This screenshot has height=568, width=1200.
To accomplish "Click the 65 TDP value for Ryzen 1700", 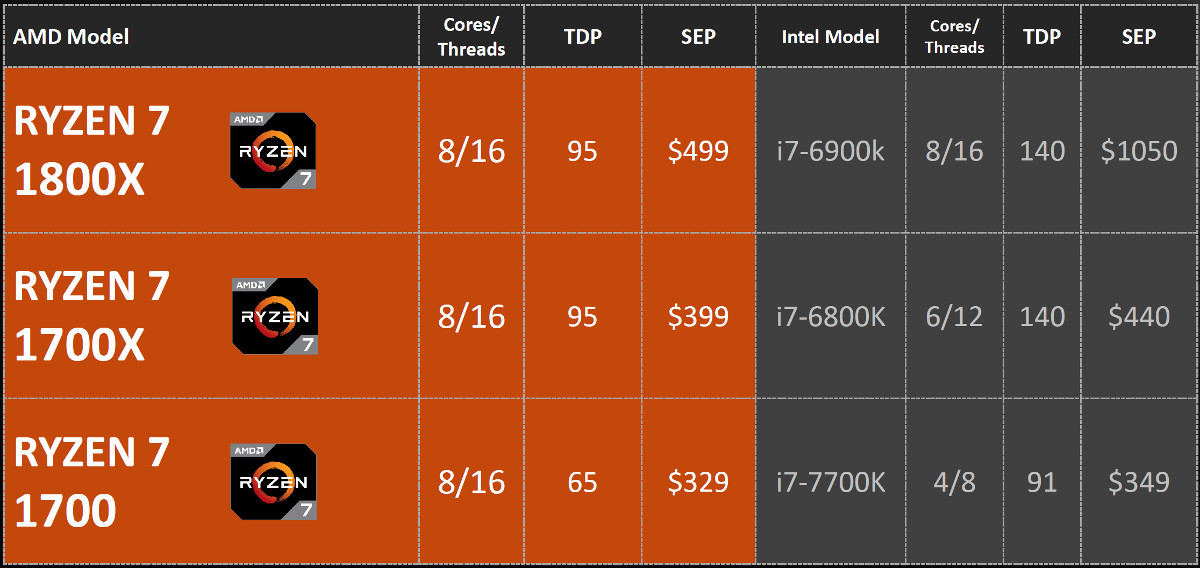I will click(x=582, y=482).
